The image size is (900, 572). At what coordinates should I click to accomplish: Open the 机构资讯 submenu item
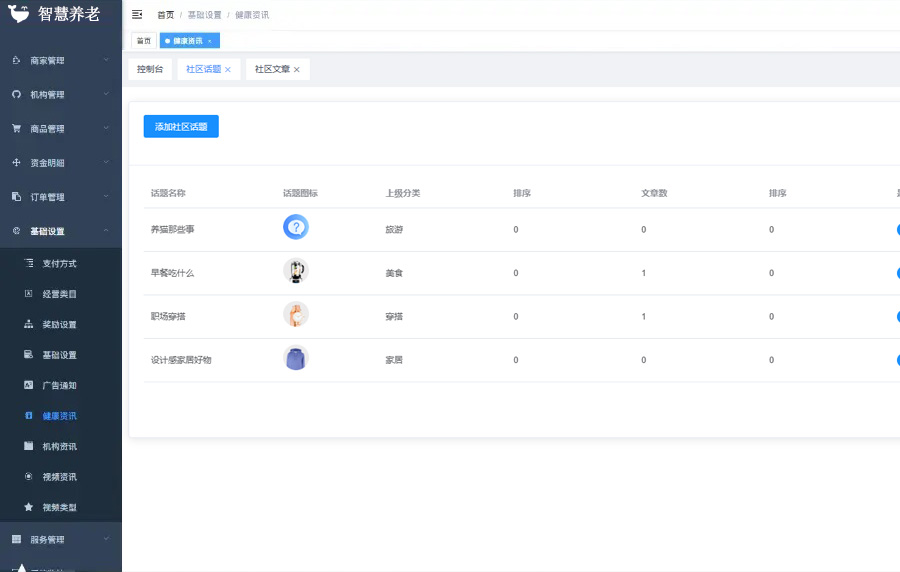coord(59,446)
